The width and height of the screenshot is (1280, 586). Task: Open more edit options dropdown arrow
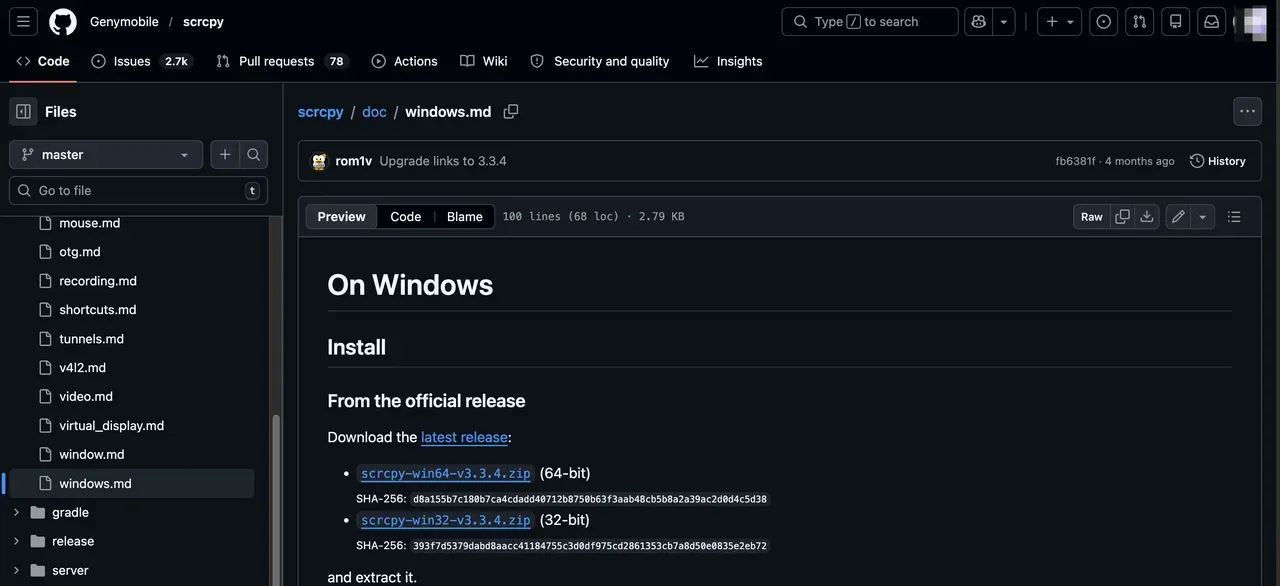click(1203, 217)
